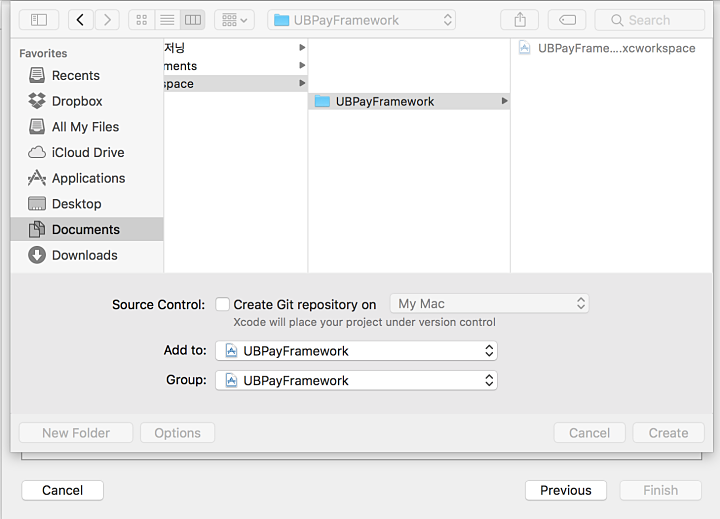The image size is (720, 519).
Task: Click the Previous button
Action: (566, 491)
